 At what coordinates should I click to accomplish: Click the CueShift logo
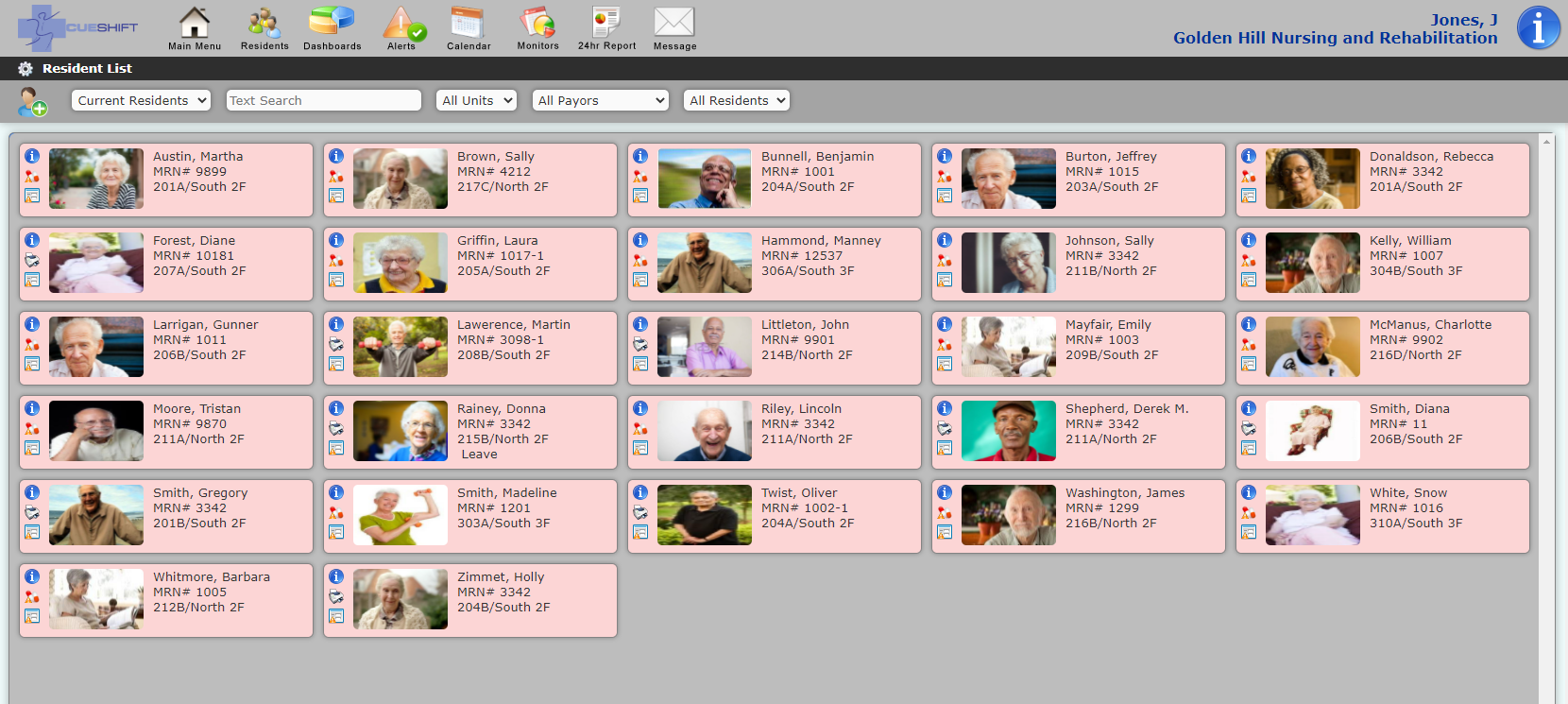(x=77, y=27)
